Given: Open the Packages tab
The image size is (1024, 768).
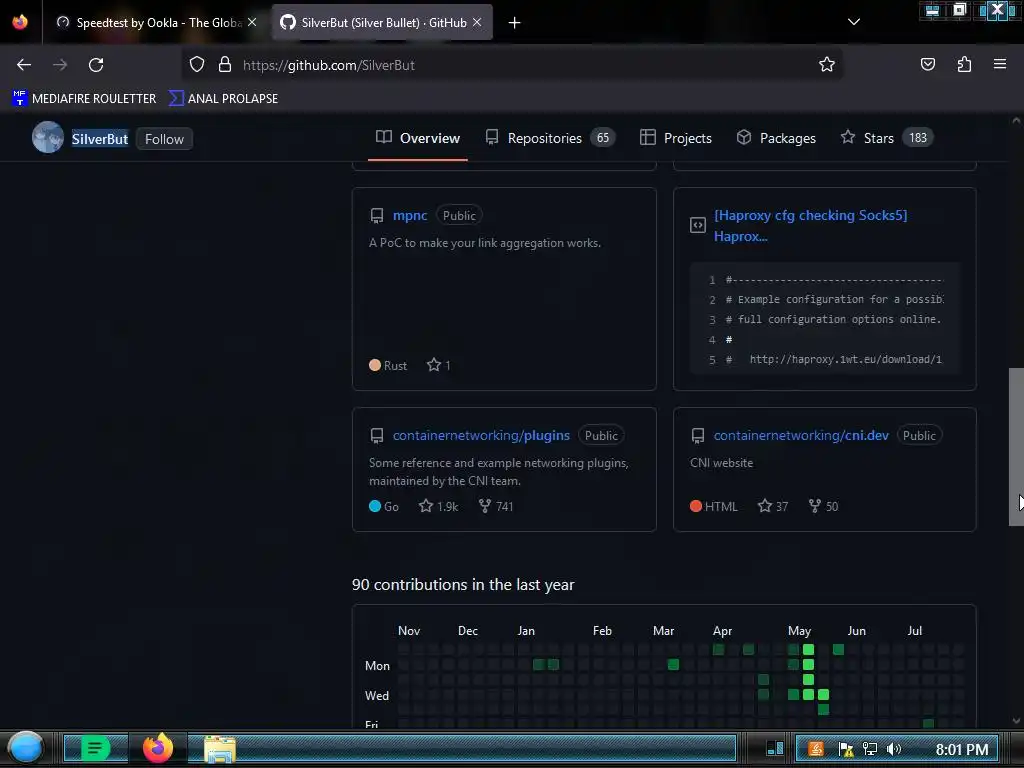Looking at the screenshot, I should click(x=776, y=138).
